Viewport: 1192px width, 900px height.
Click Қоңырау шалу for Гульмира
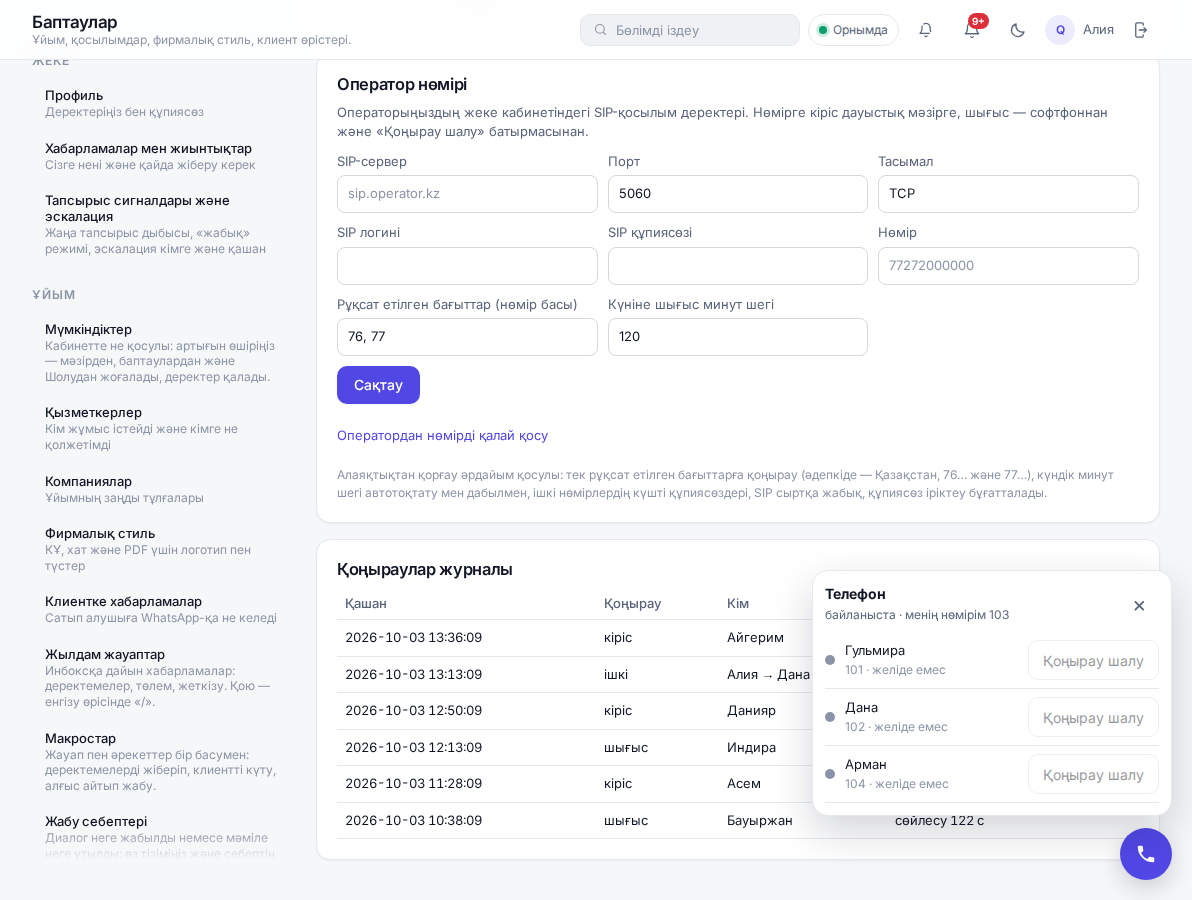pyautogui.click(x=1092, y=661)
